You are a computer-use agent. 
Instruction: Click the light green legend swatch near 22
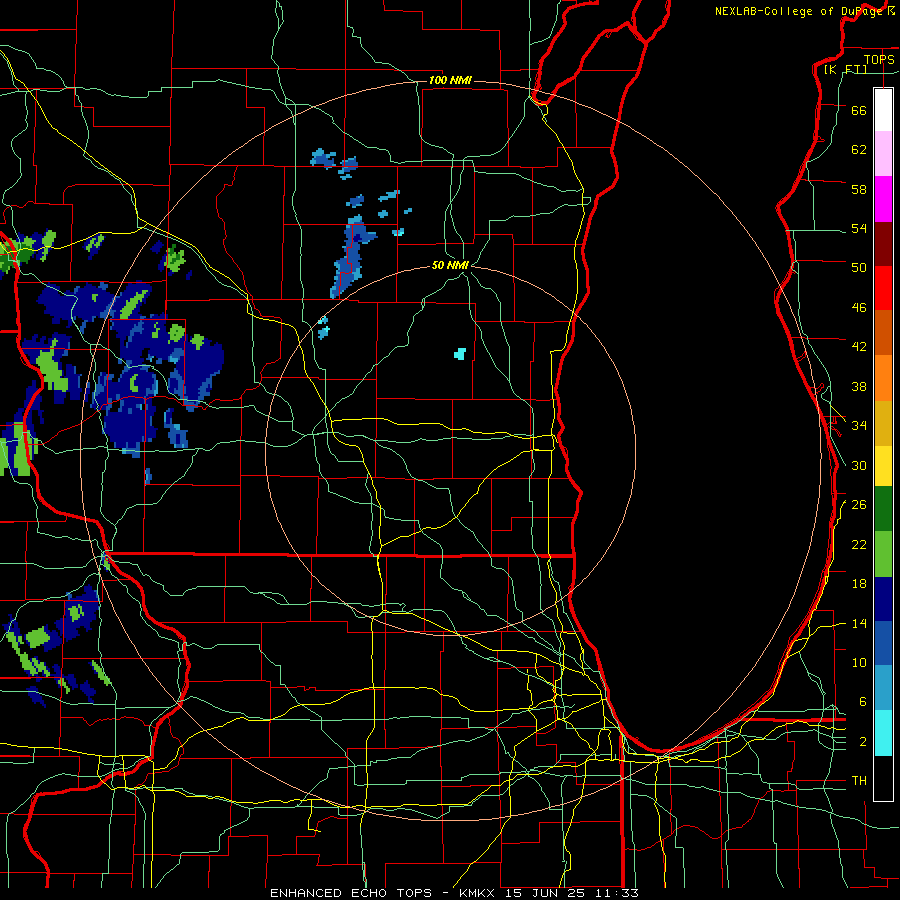tap(883, 554)
